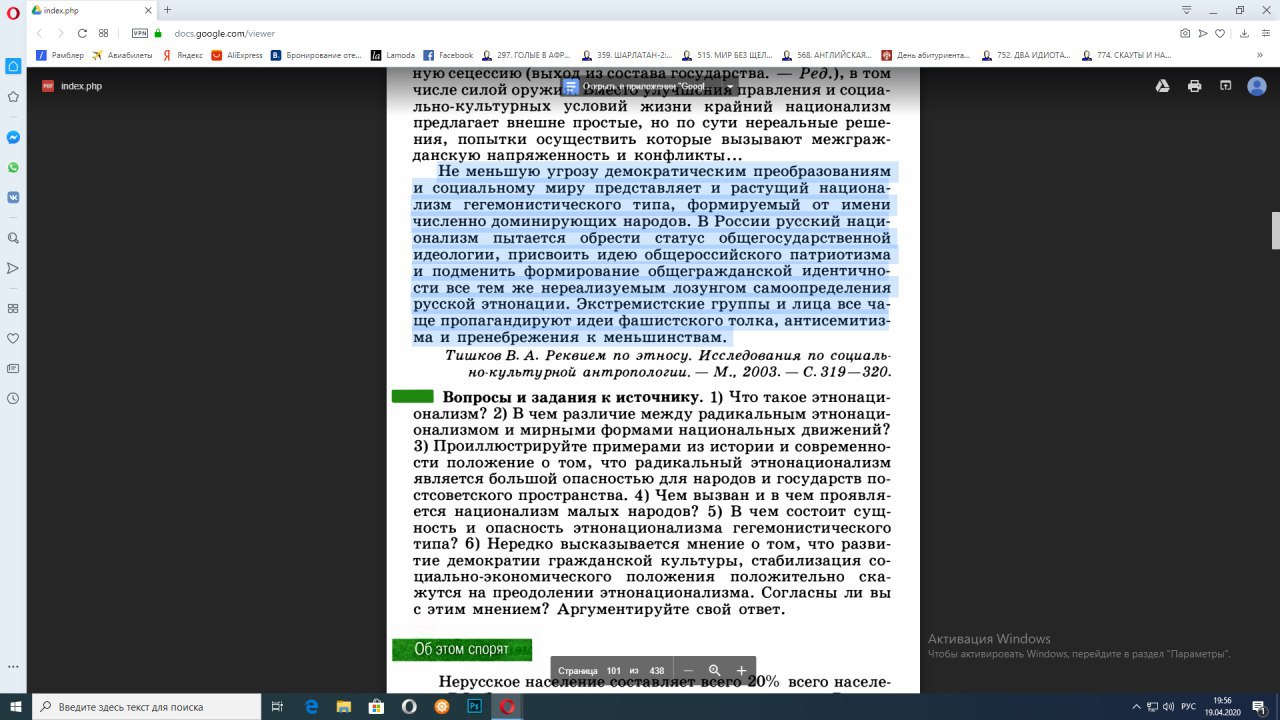
Task: Open WhatsApp in the Opera sidebar
Action: 13,167
